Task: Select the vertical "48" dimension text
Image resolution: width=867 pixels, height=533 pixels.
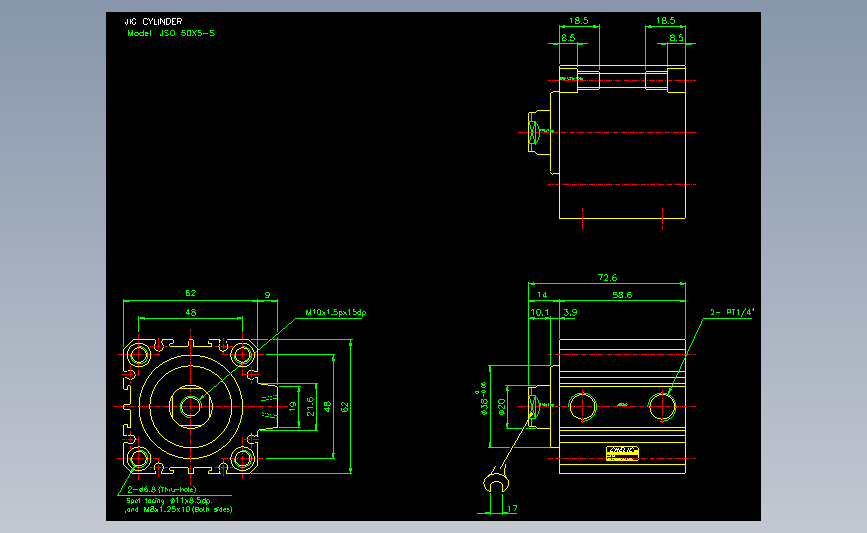Action: [x=327, y=407]
